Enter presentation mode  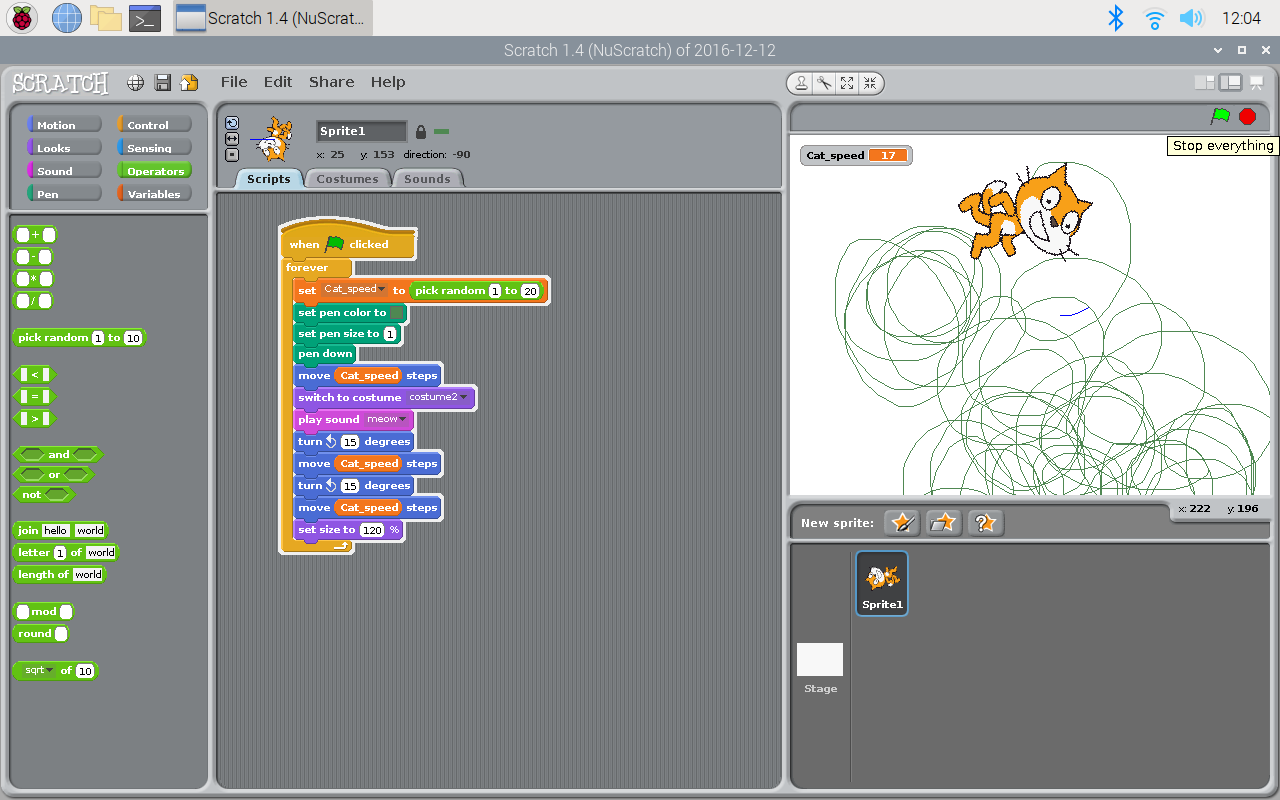1256,82
